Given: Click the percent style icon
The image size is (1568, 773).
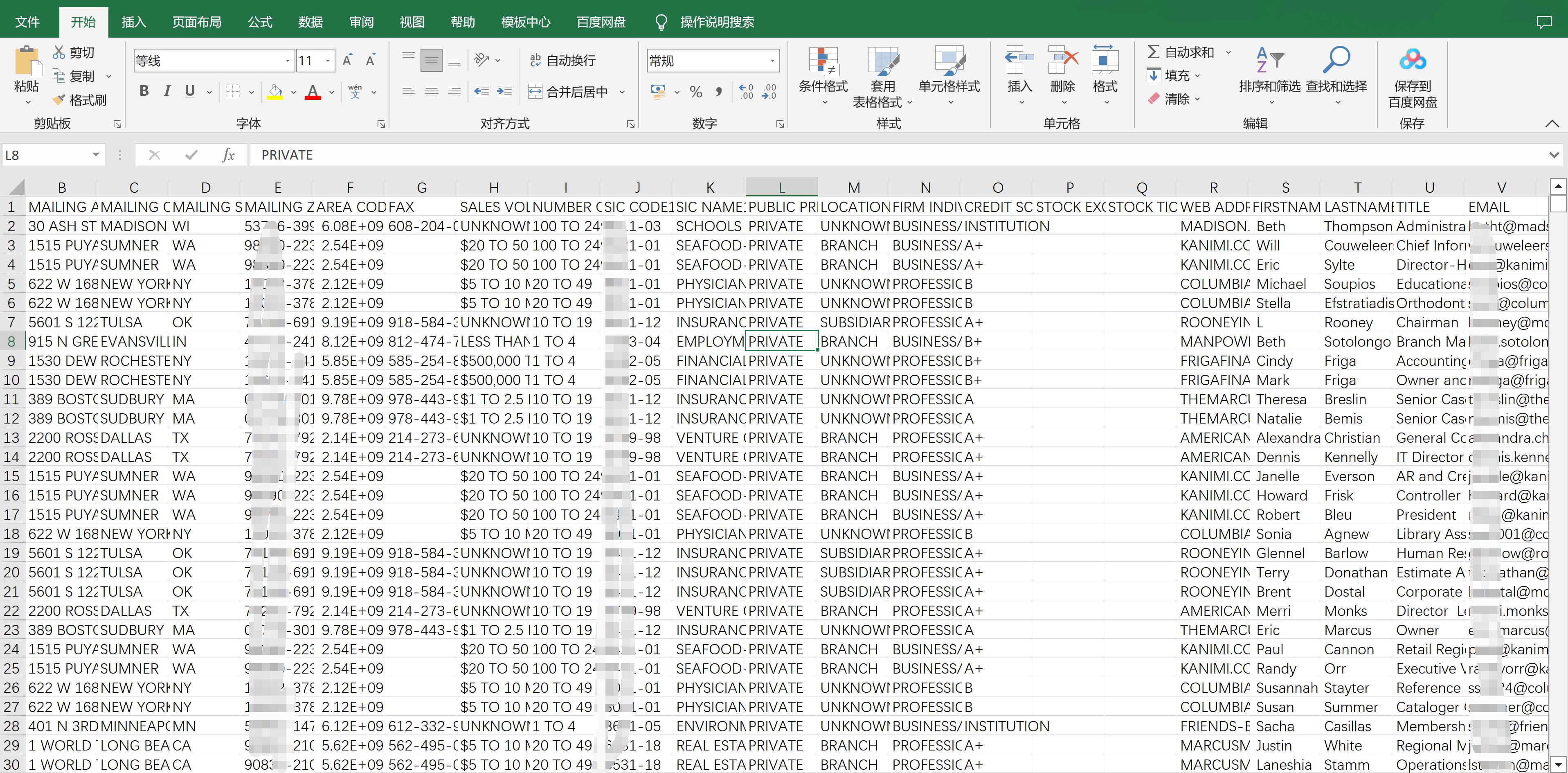Looking at the screenshot, I should point(696,92).
